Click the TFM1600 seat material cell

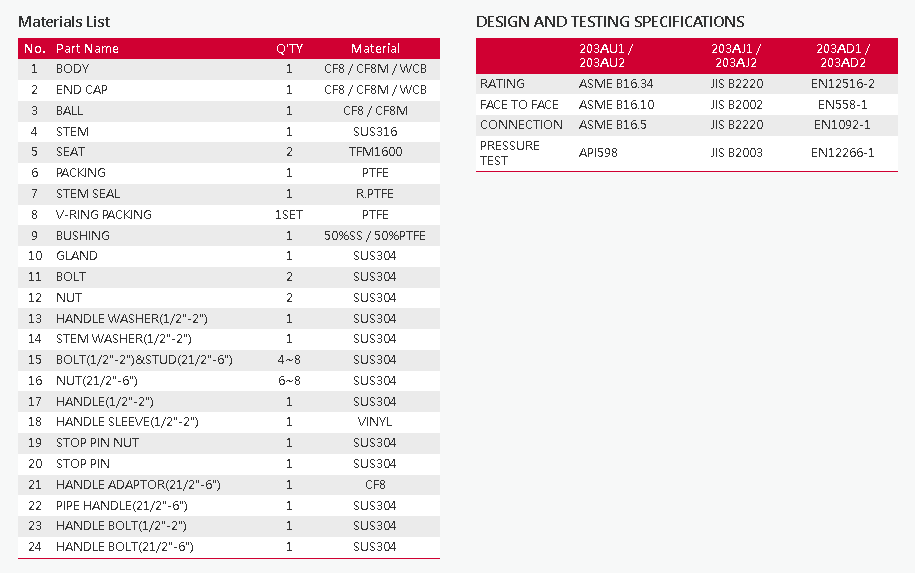click(x=375, y=152)
